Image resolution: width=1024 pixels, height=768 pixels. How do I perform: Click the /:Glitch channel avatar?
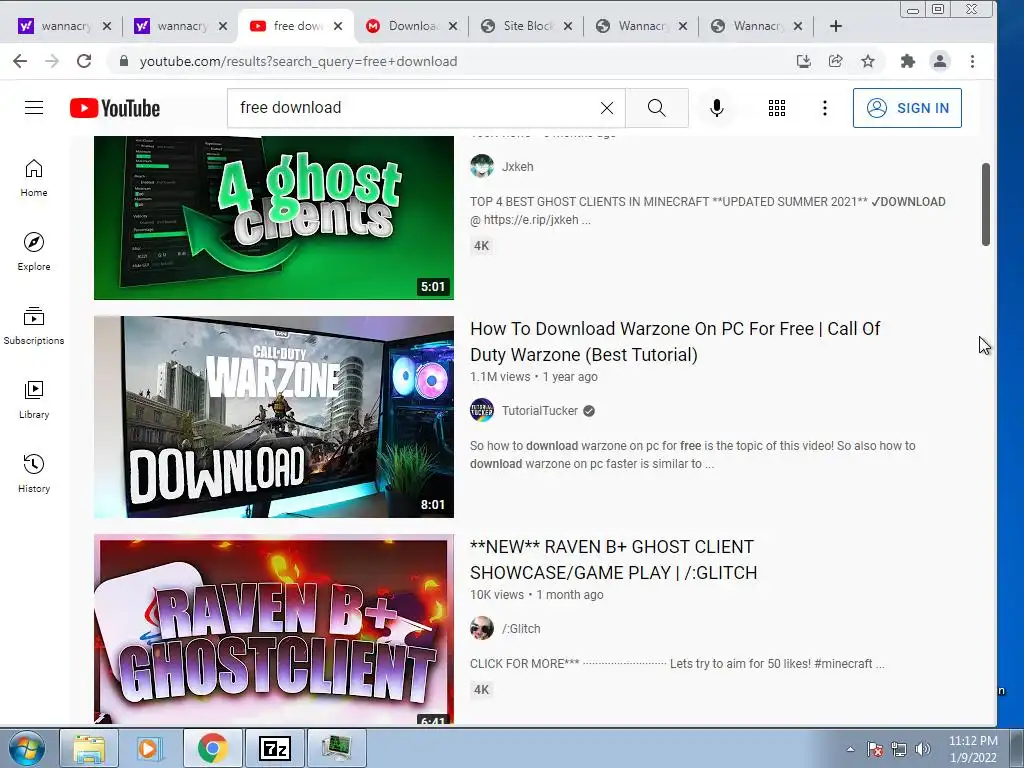[x=482, y=628]
